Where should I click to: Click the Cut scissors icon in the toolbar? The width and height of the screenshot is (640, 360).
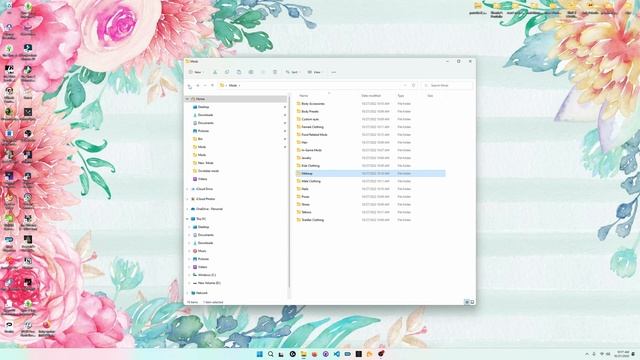coord(215,72)
